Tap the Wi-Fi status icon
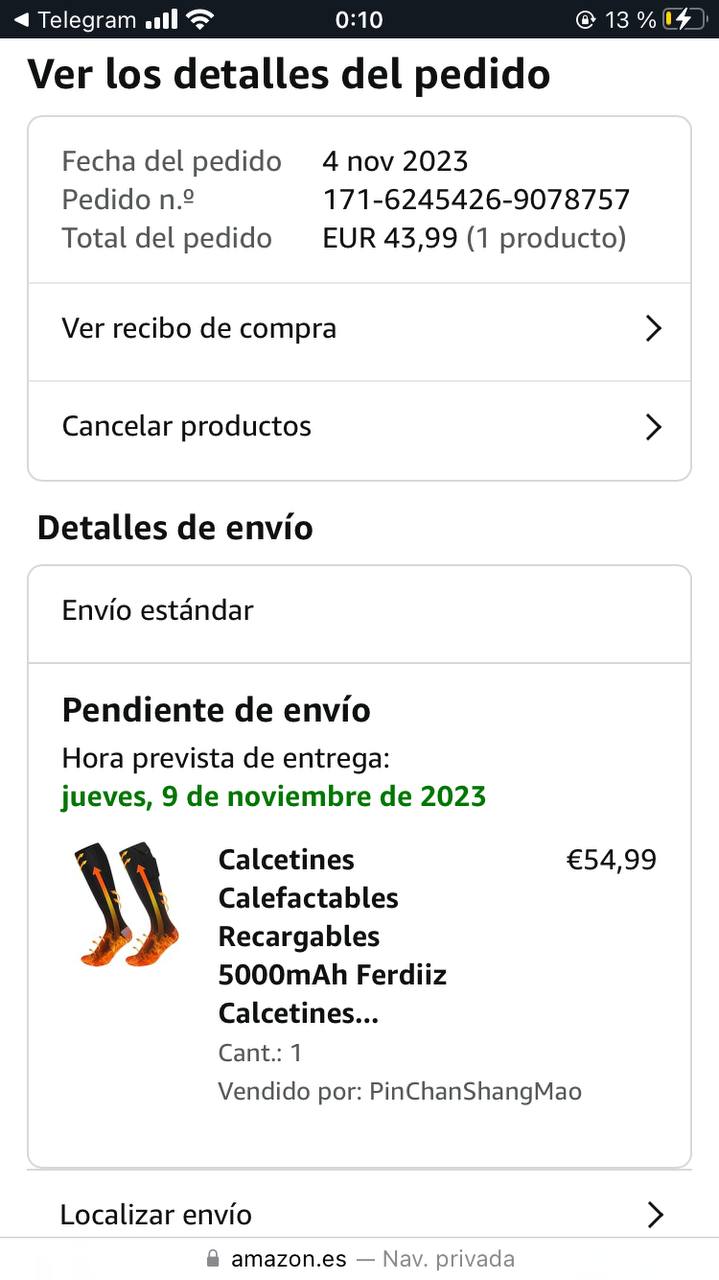This screenshot has width=719, height=1280. click(x=200, y=19)
